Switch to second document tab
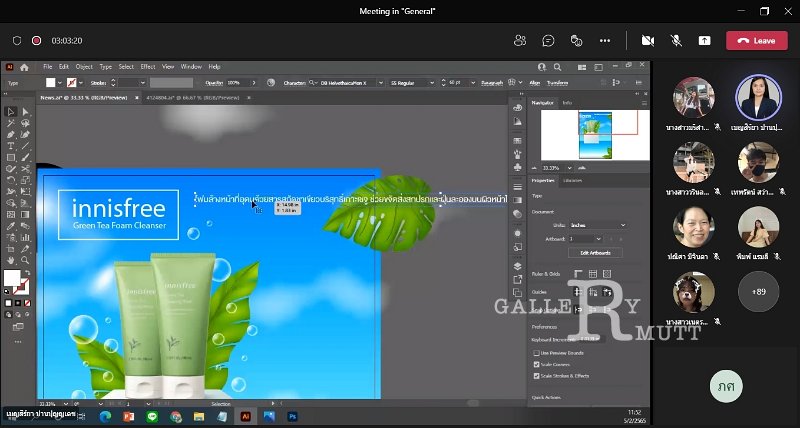The width and height of the screenshot is (800, 428). [x=193, y=97]
